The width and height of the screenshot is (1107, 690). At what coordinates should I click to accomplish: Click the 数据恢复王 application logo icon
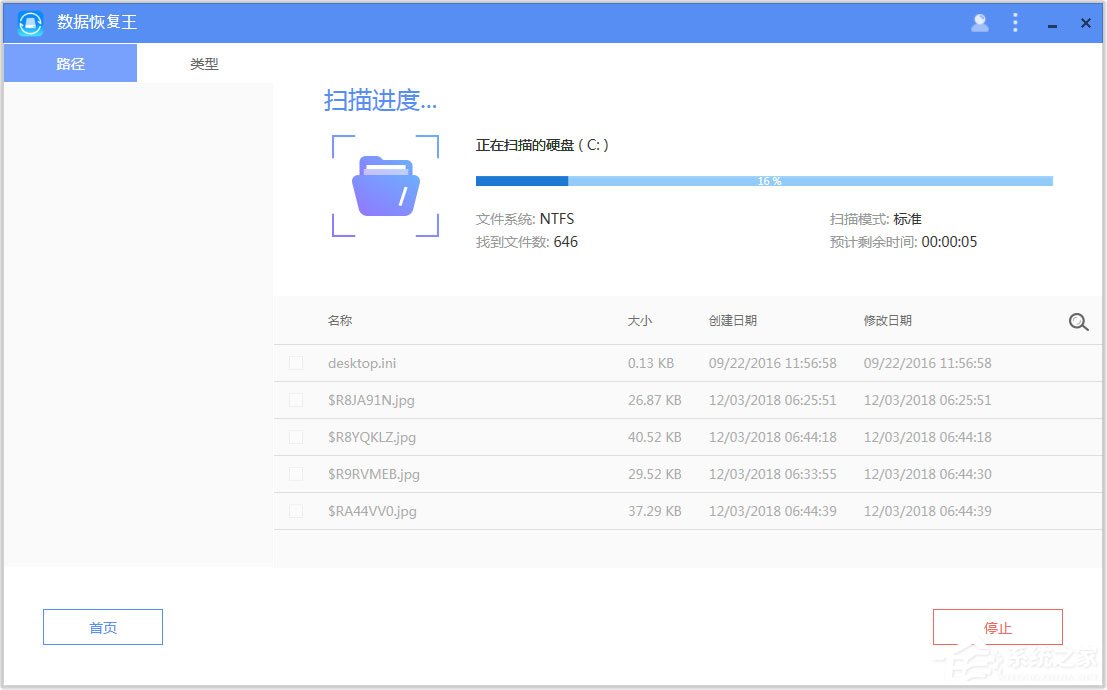29,22
